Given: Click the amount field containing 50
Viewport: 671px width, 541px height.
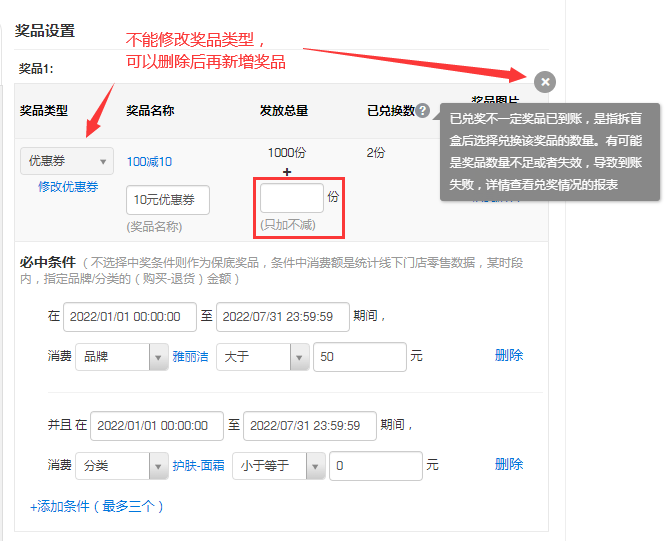Looking at the screenshot, I should (x=359, y=356).
